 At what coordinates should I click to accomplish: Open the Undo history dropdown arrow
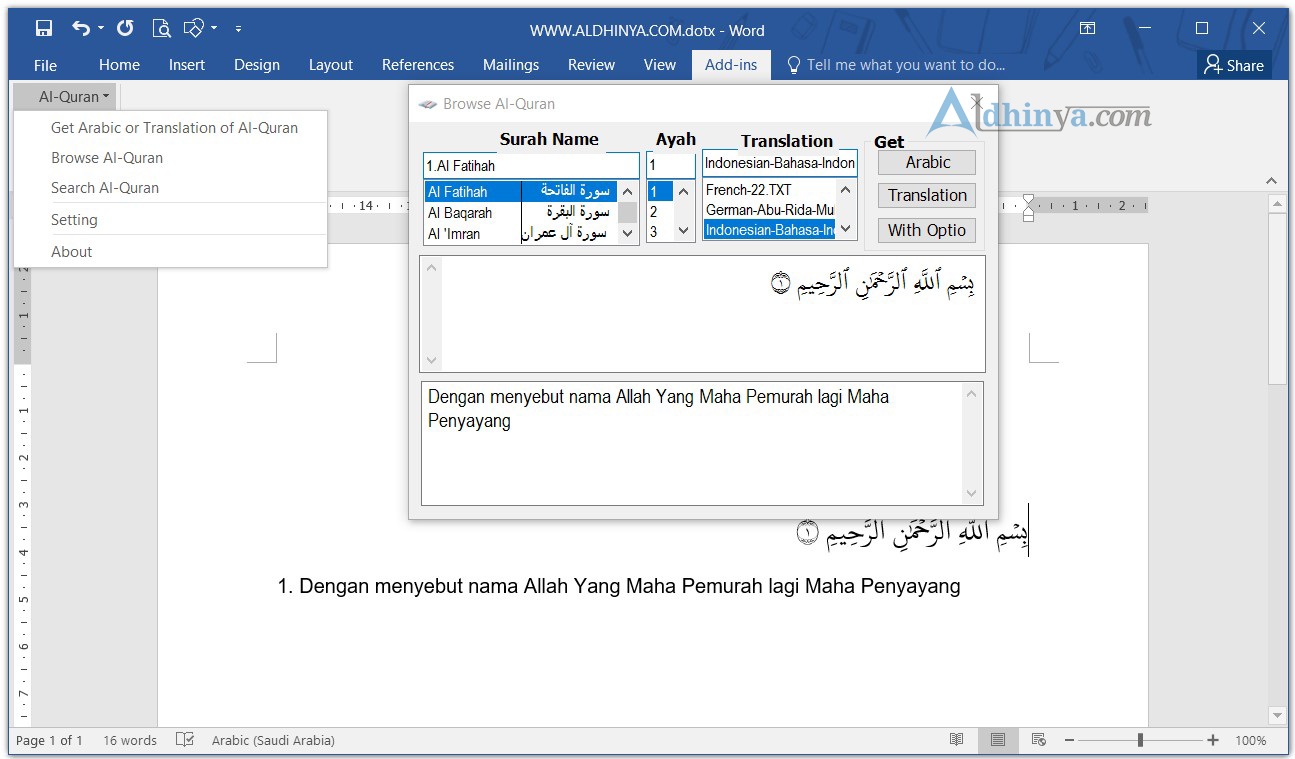(101, 29)
